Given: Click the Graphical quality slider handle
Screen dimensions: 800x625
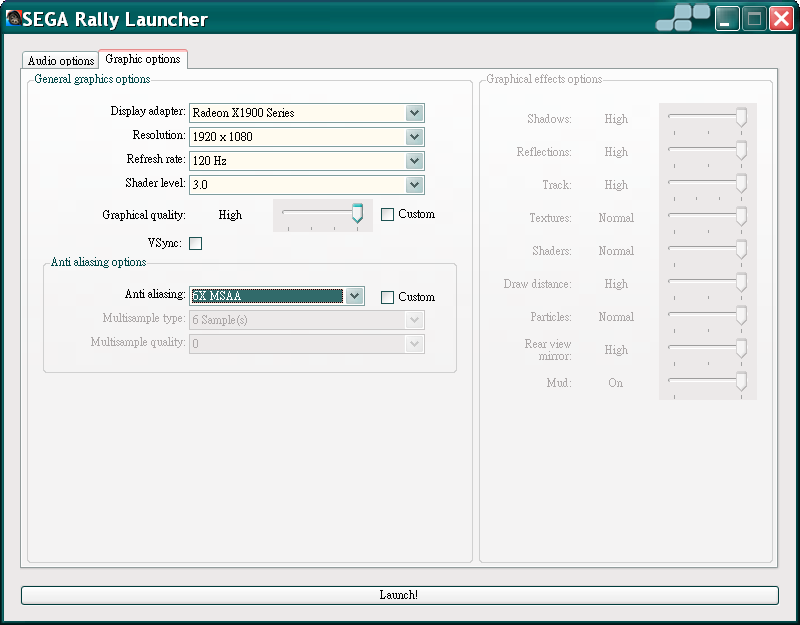Looking at the screenshot, I should point(357,213).
